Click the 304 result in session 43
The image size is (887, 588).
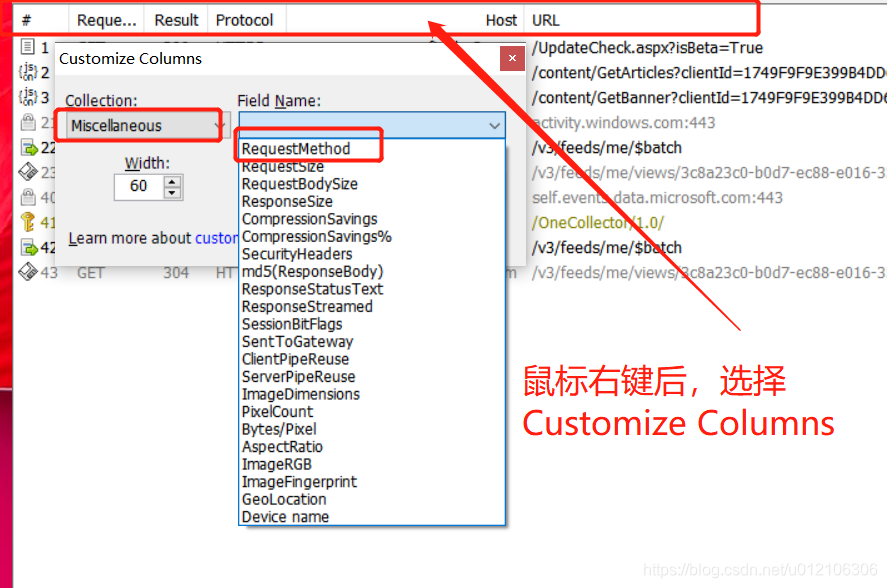tap(176, 273)
